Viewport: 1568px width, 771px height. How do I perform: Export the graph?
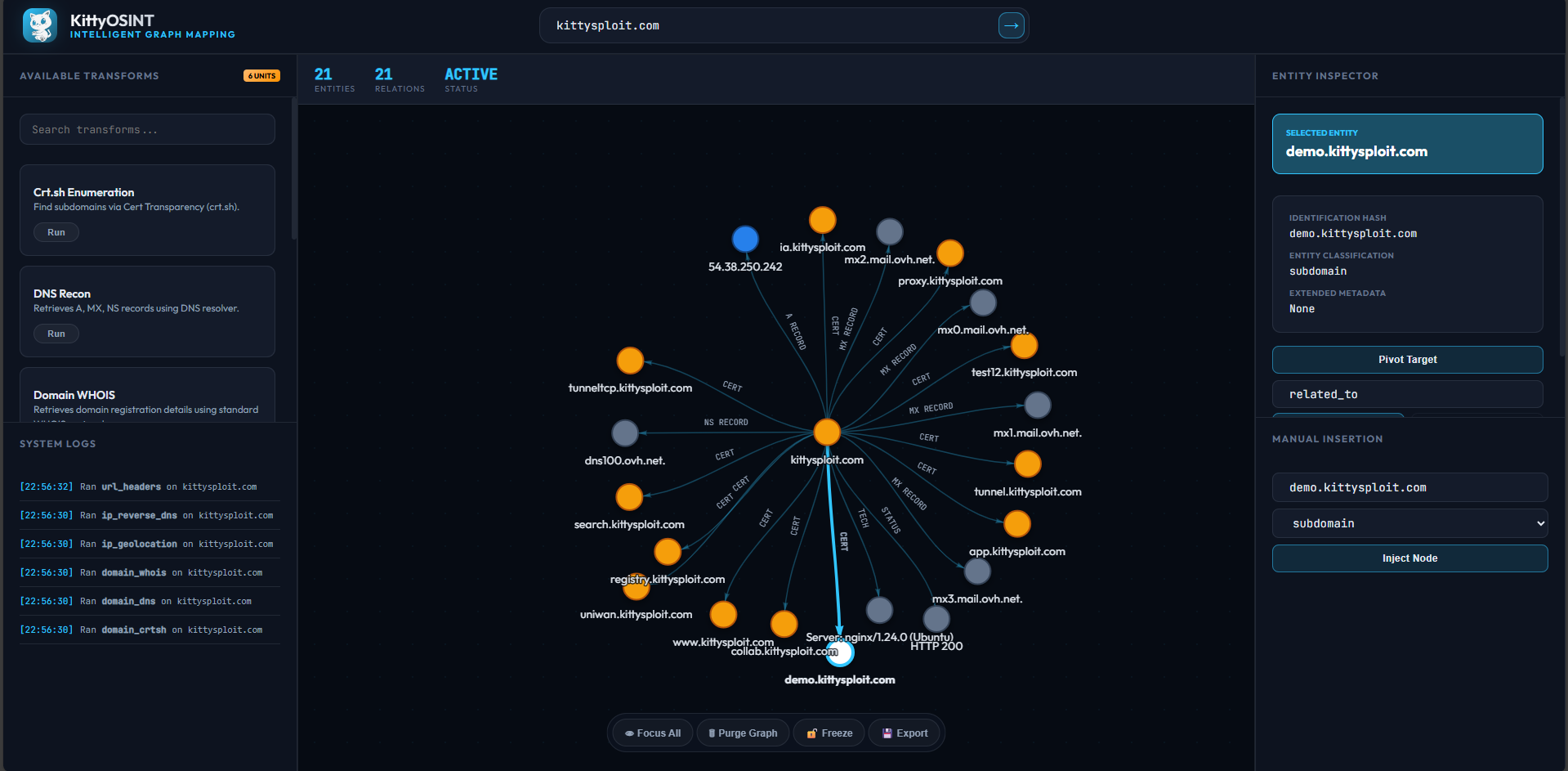coord(905,733)
